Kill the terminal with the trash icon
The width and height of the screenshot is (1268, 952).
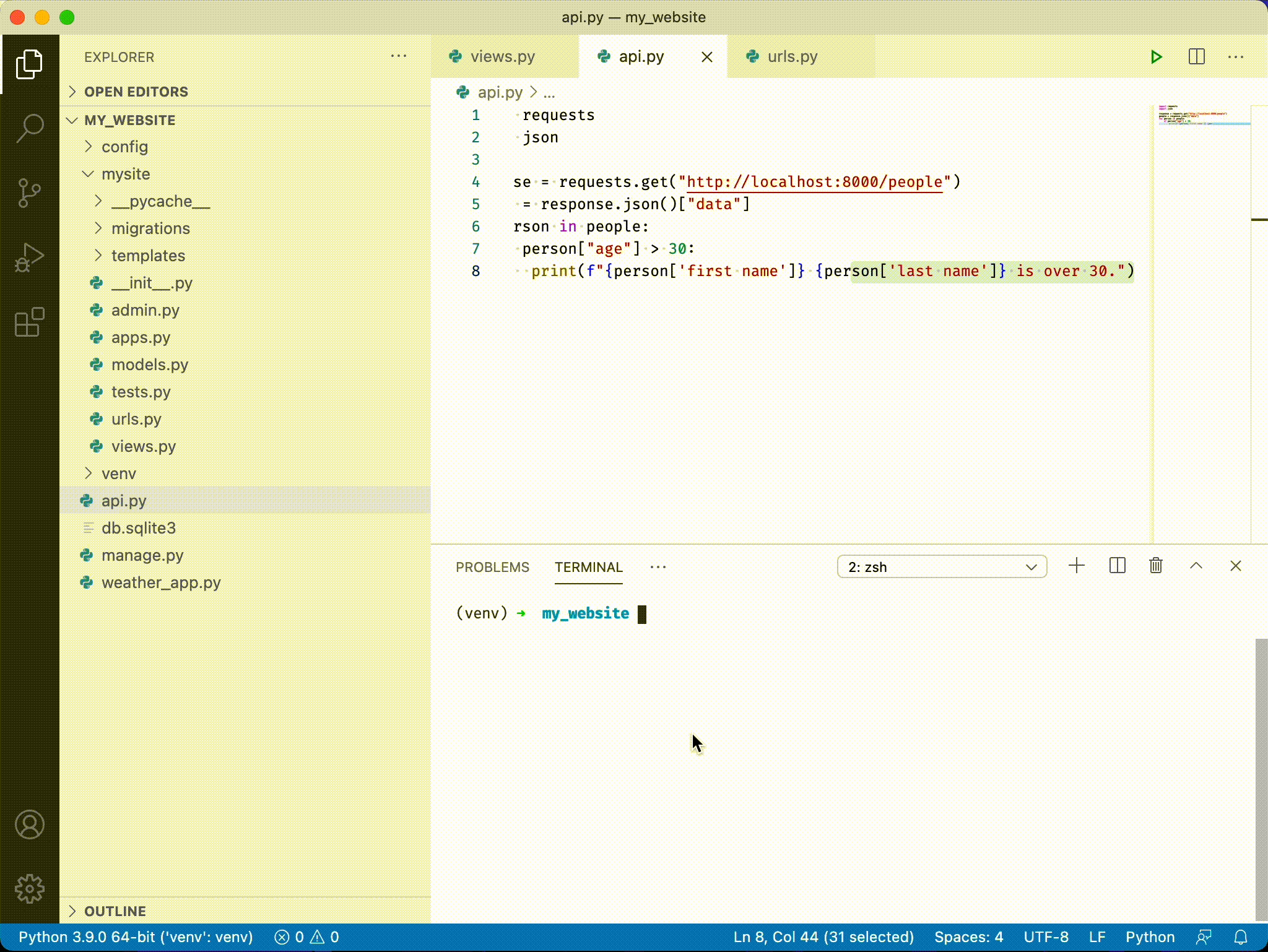pos(1155,566)
